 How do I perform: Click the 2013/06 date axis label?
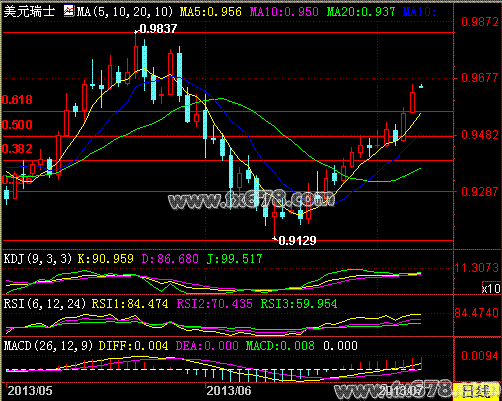[x=229, y=391]
